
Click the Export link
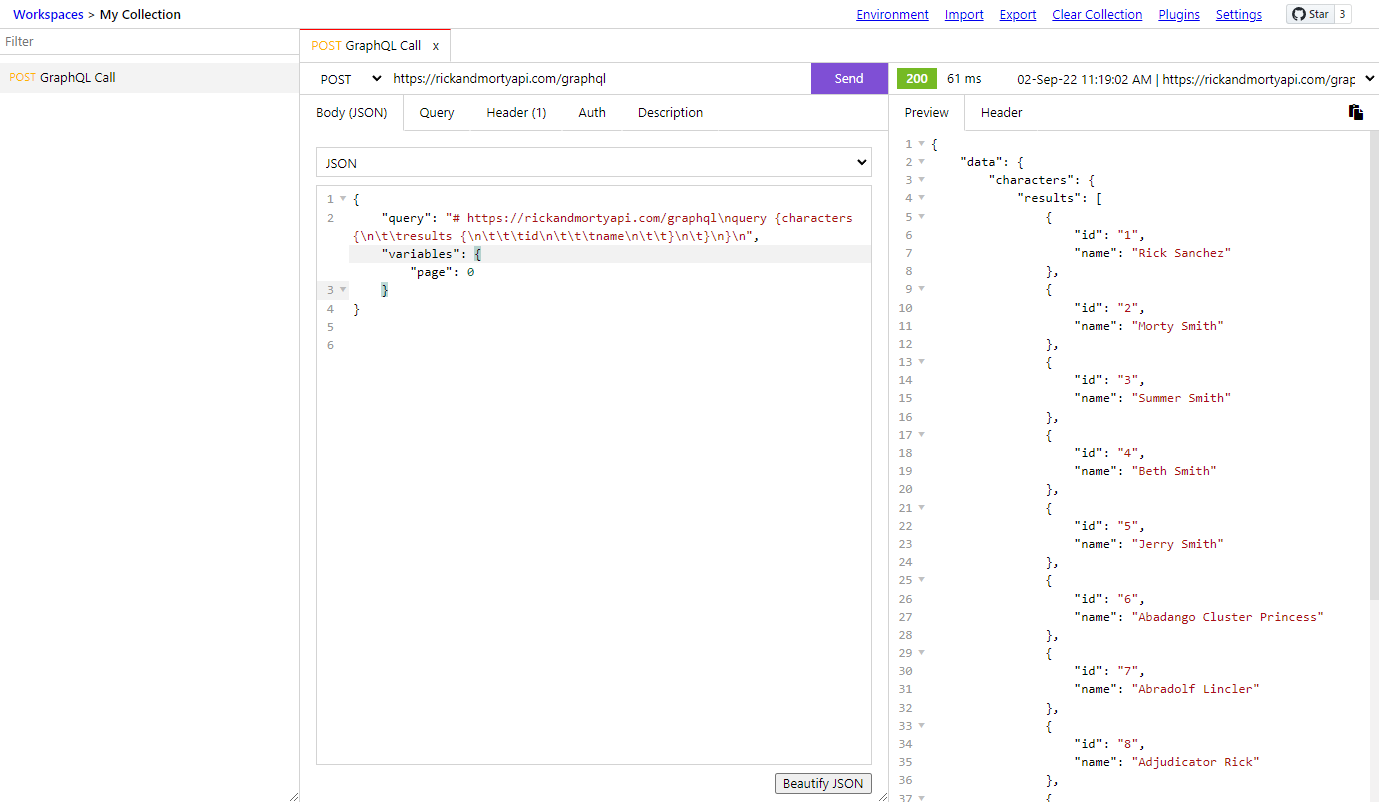tap(1018, 15)
